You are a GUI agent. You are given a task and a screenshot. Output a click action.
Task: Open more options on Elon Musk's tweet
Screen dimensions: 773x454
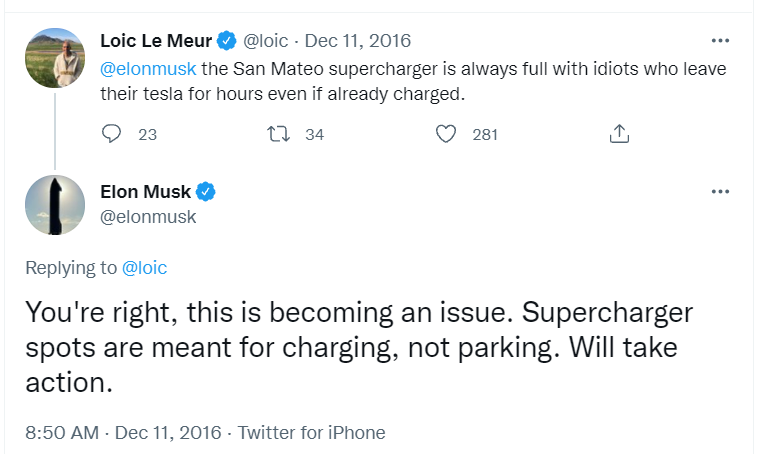(x=719, y=191)
